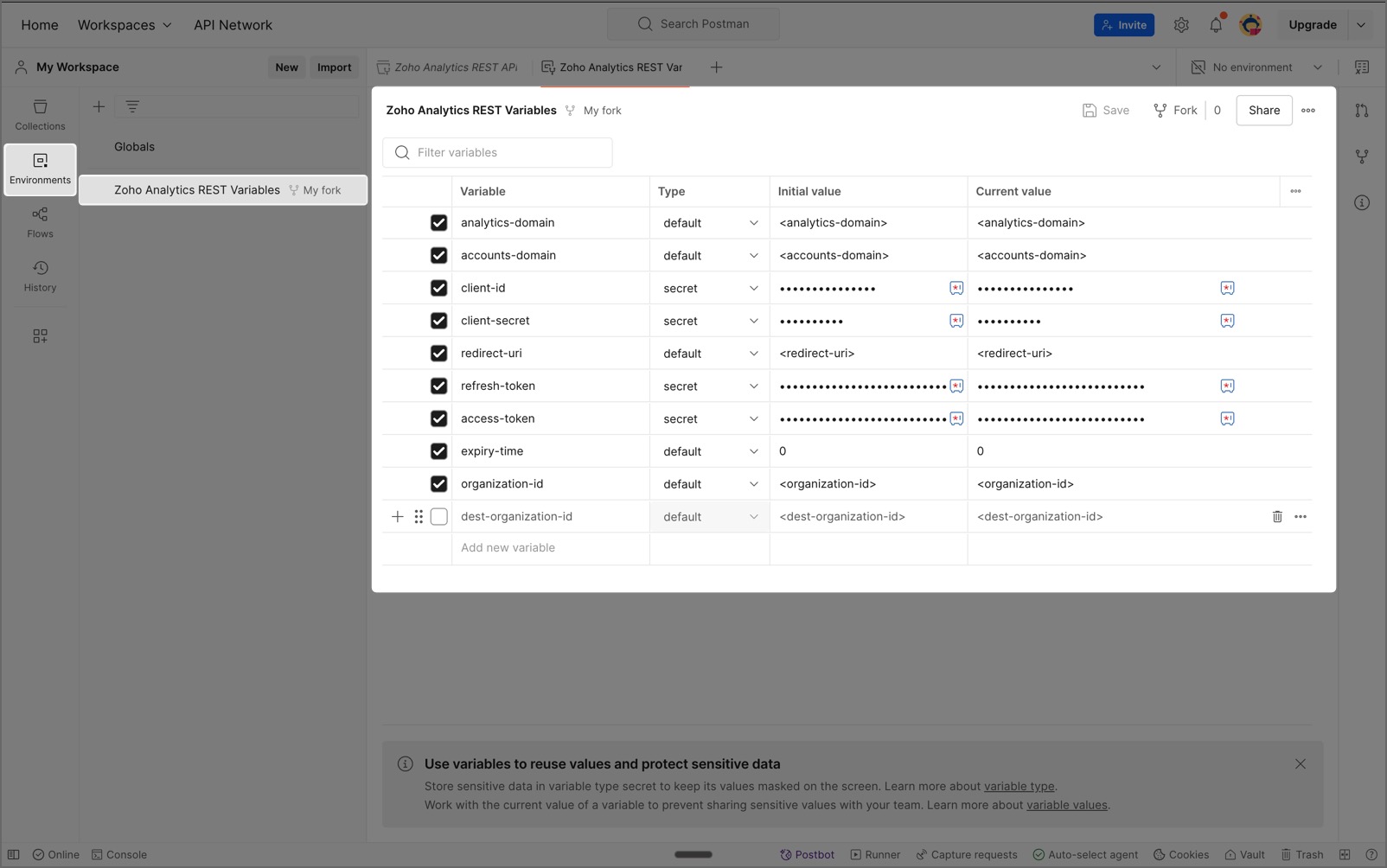Click the Share button
This screenshot has width=1387, height=868.
coord(1263,111)
